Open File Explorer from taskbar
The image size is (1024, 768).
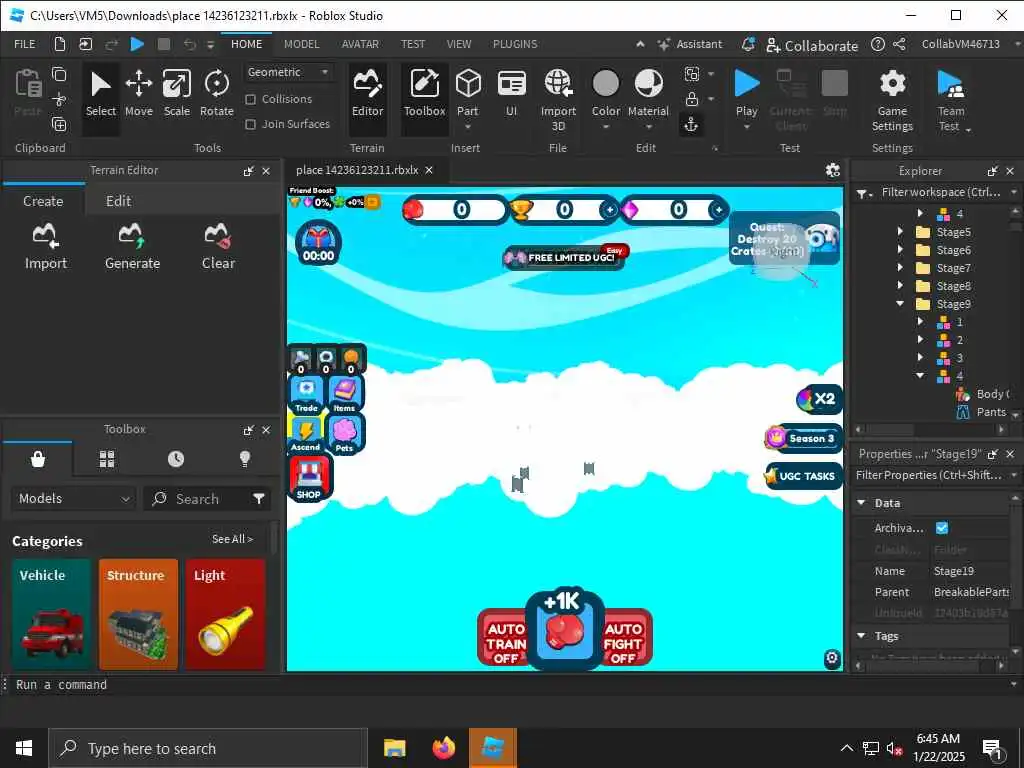[x=394, y=748]
